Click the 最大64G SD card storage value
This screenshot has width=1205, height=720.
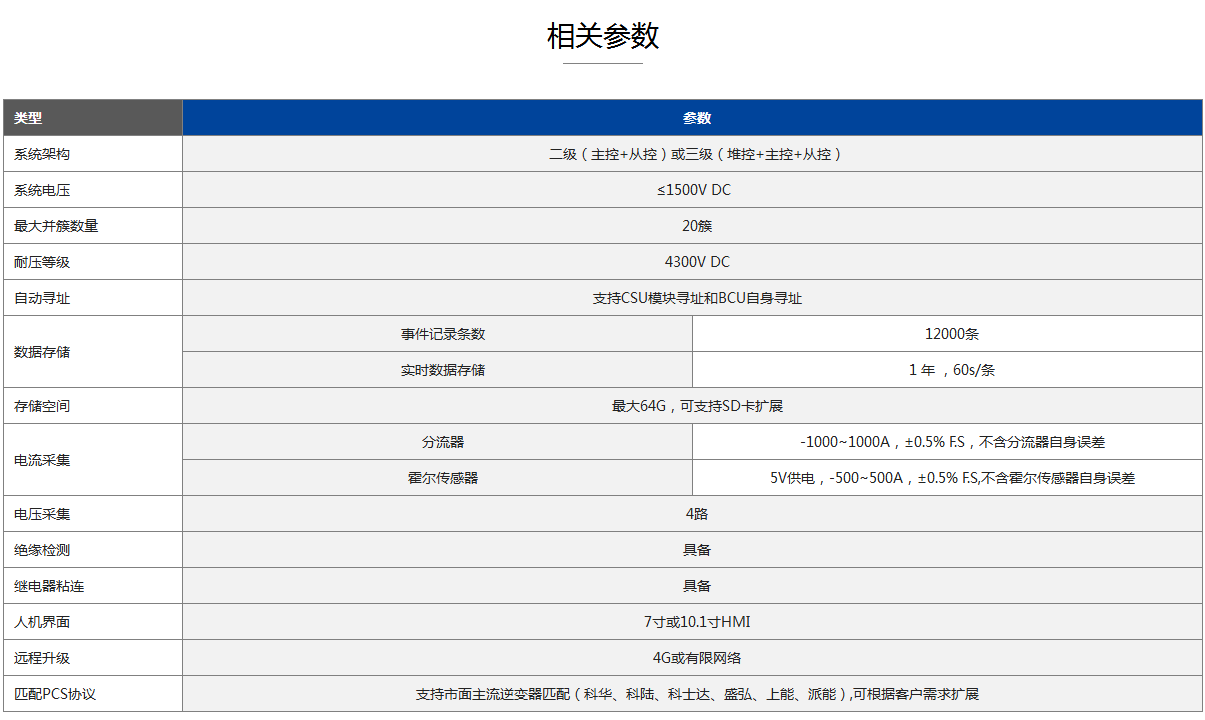tap(697, 406)
